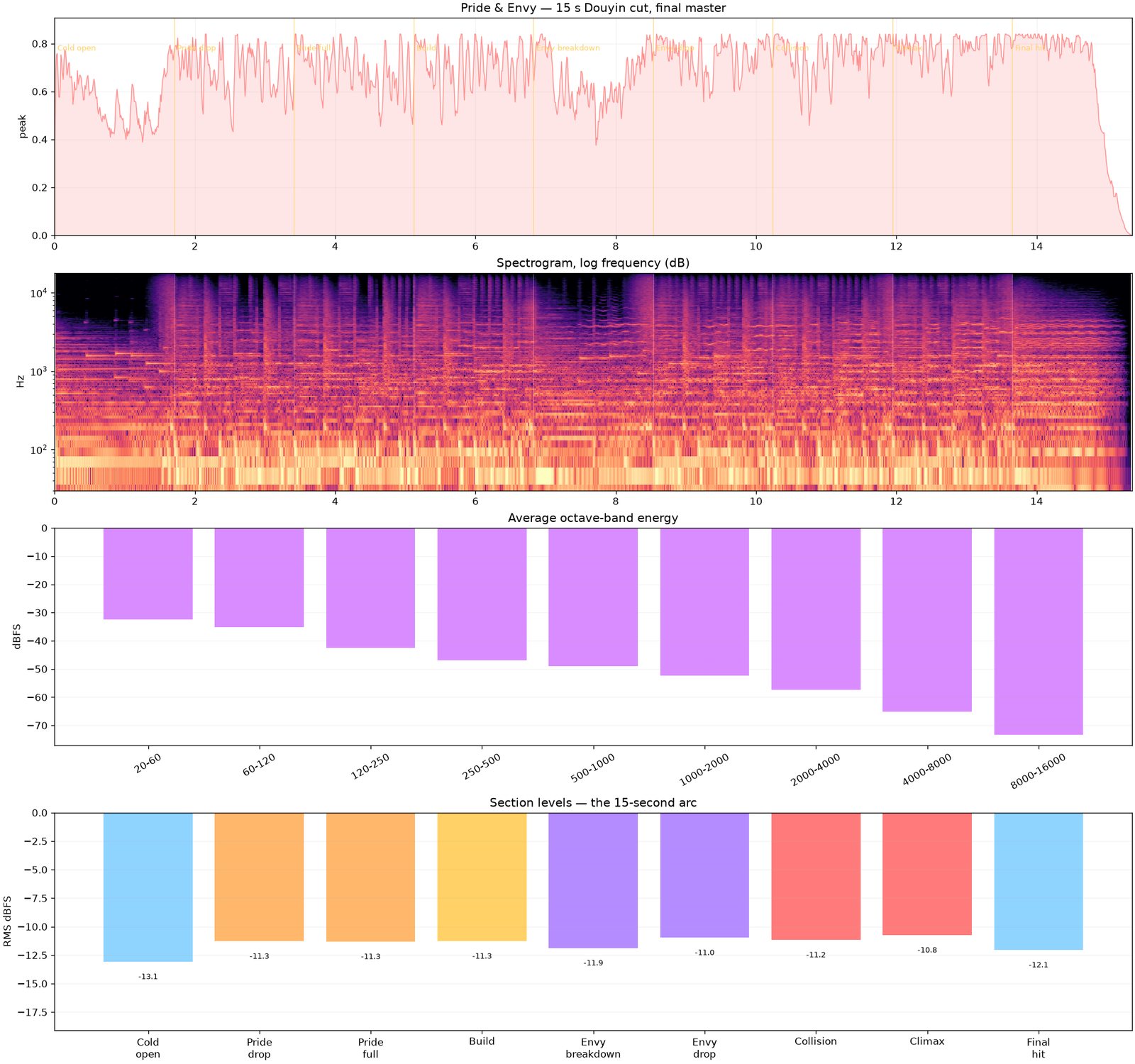
Task: Click the '-13.1' value under Cold open bar
Action: coord(148,977)
